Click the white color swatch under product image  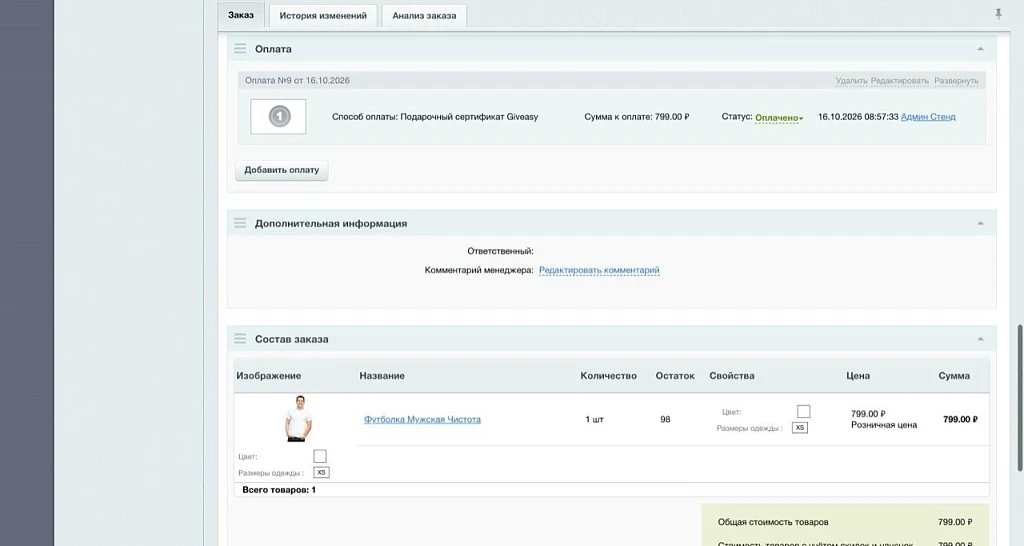point(320,456)
